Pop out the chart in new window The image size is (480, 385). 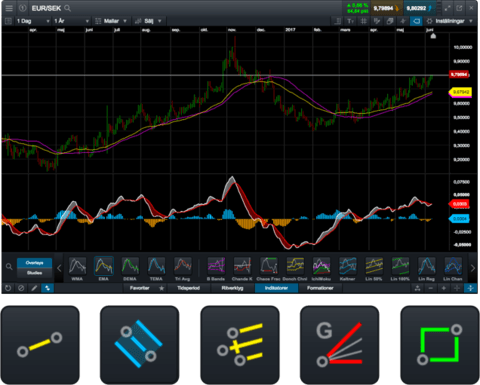(x=459, y=8)
